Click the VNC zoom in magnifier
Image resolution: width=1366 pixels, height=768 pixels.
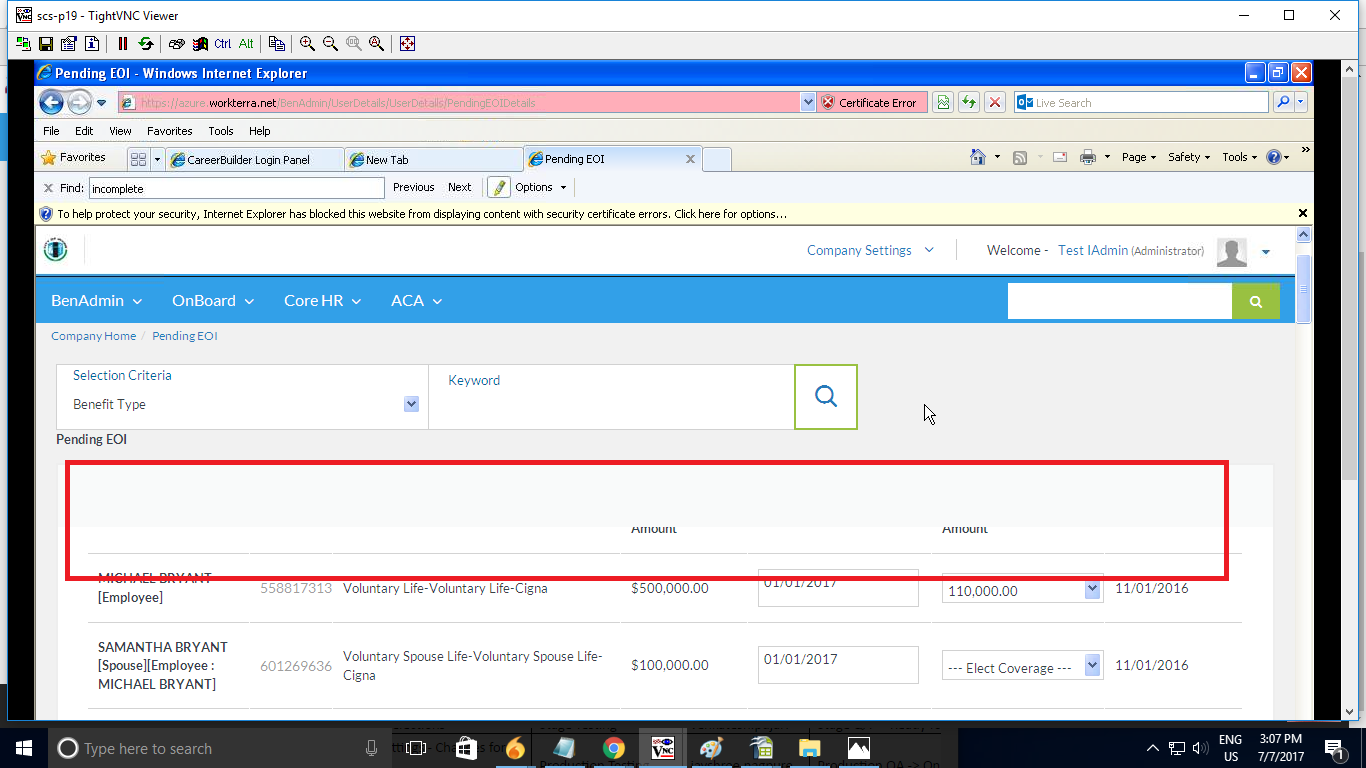click(x=307, y=44)
